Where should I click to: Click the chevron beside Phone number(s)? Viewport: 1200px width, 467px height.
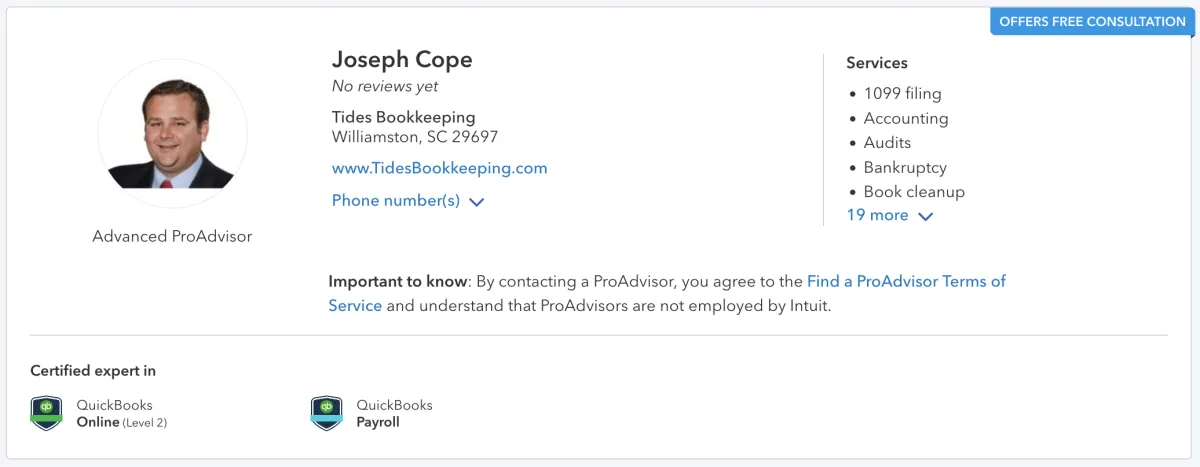pos(477,202)
